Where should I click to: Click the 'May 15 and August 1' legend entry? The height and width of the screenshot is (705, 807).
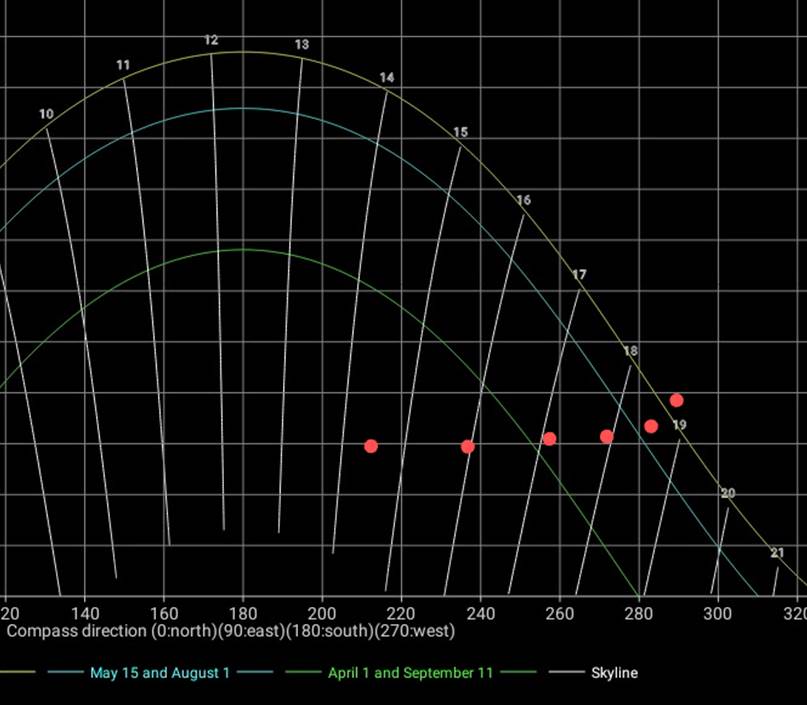tap(159, 673)
